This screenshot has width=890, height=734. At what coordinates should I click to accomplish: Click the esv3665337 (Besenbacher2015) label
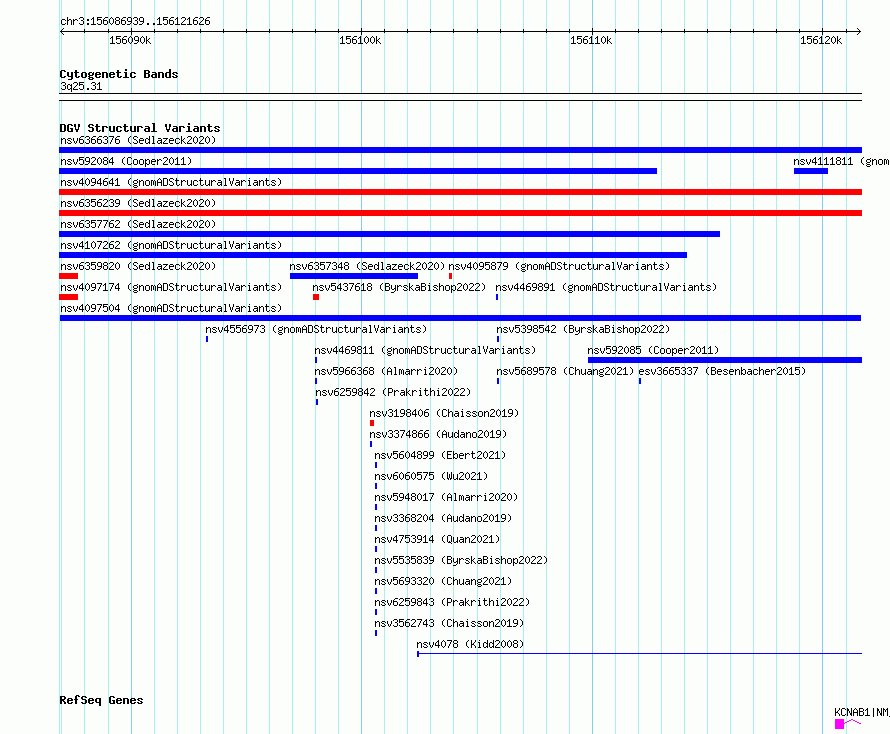coord(722,371)
